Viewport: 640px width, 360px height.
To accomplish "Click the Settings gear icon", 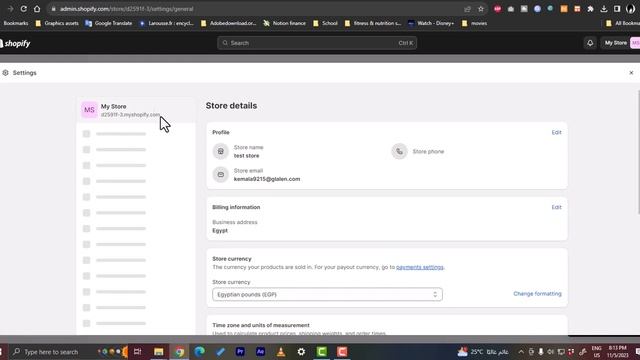I will pyautogui.click(x=5, y=73).
